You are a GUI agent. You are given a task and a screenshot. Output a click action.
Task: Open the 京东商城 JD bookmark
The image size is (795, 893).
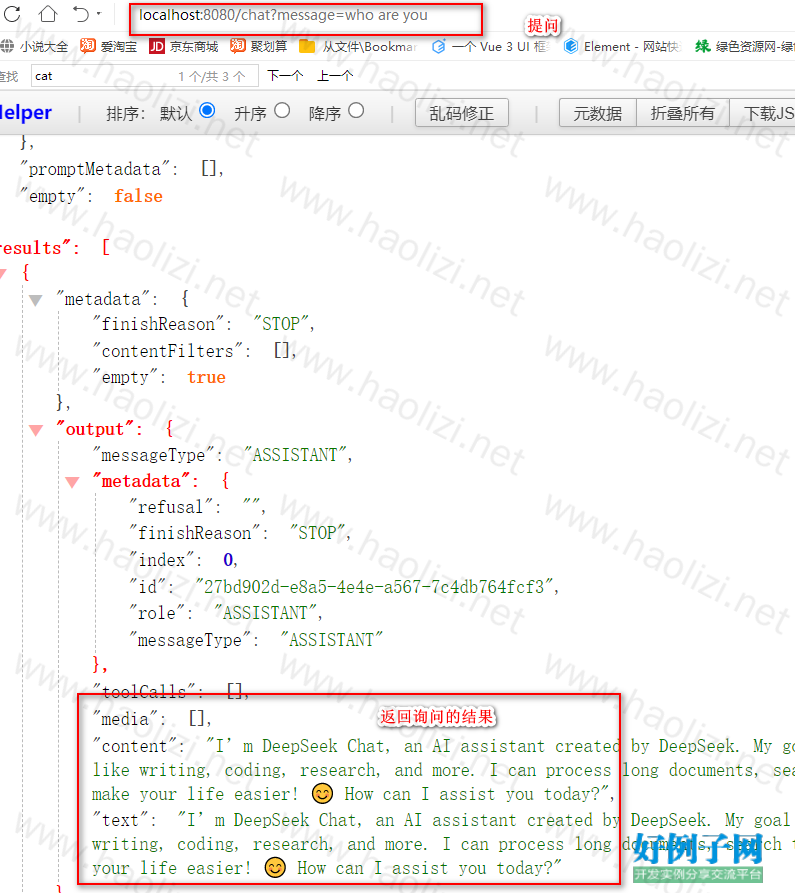coord(183,47)
